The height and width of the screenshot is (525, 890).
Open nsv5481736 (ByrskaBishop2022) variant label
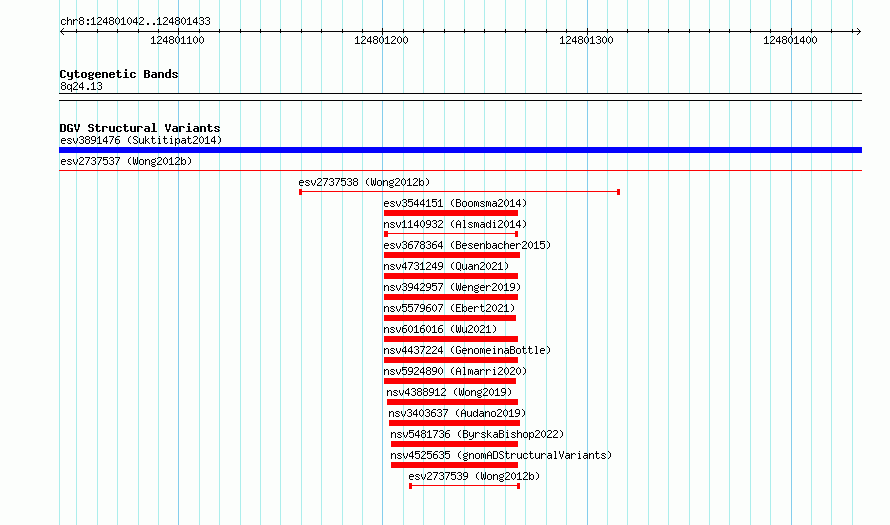pos(477,434)
